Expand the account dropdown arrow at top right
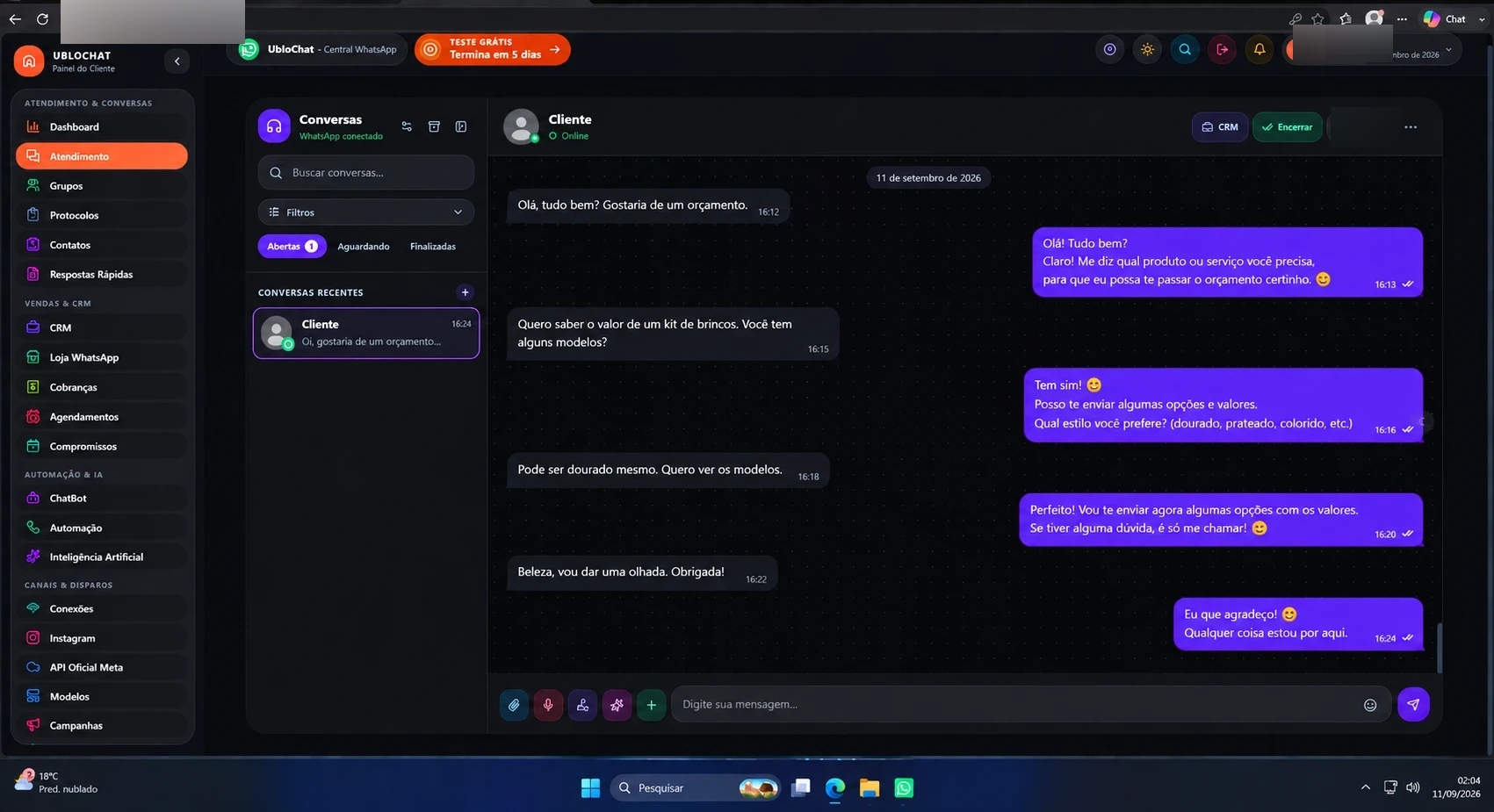This screenshot has height=812, width=1494. 1448,50
